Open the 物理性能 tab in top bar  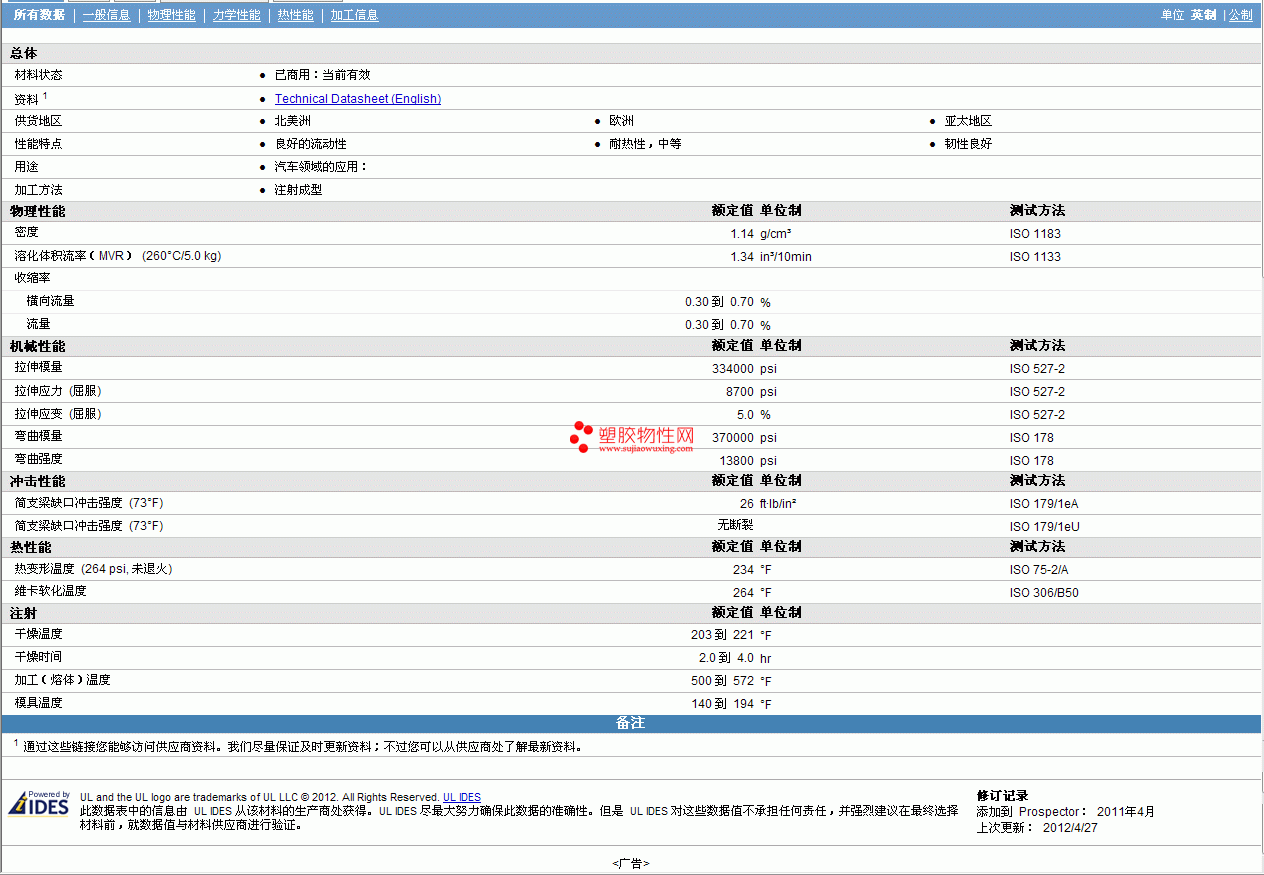coord(171,15)
